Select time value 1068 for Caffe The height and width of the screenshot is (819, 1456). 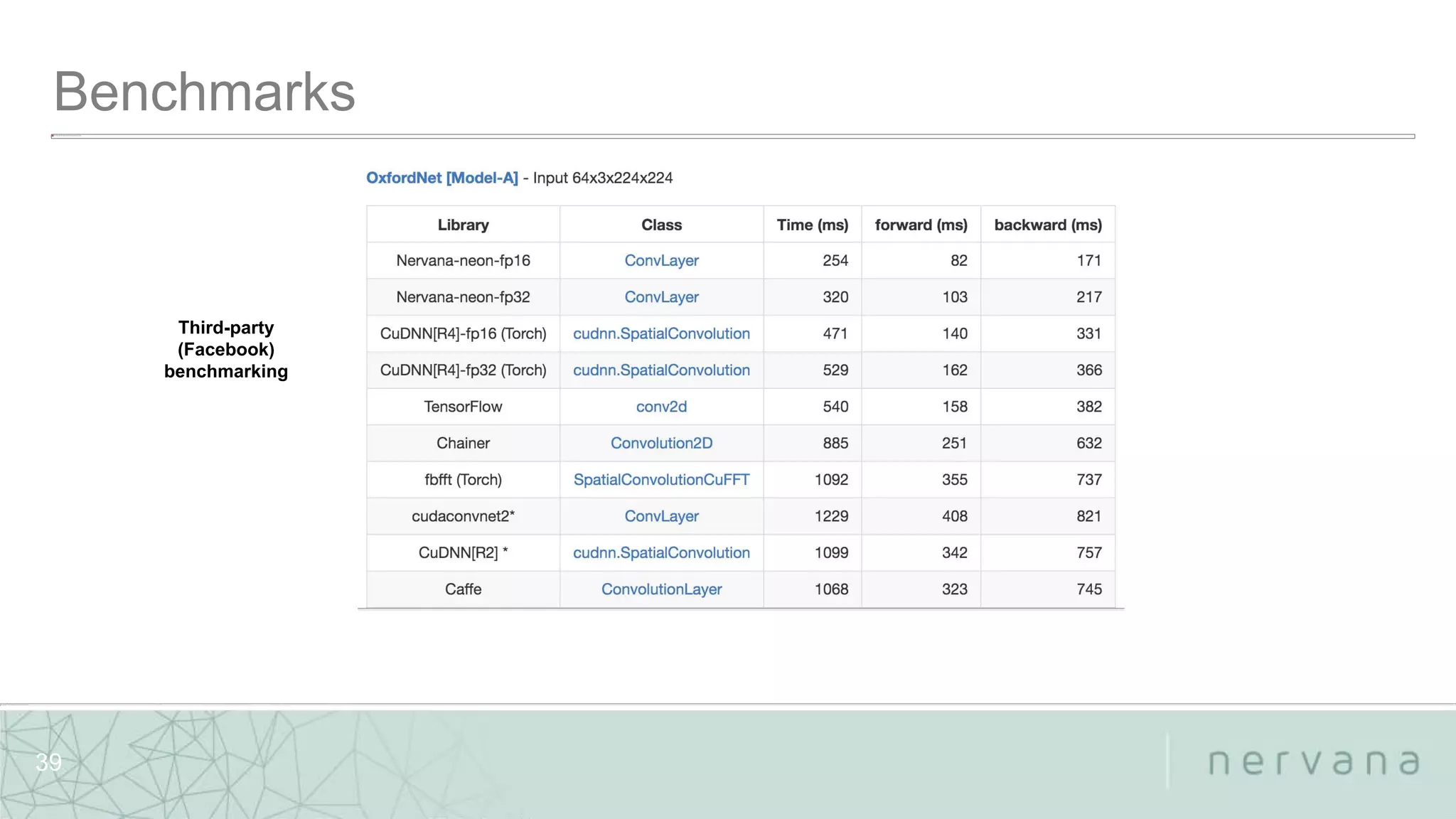(831, 589)
